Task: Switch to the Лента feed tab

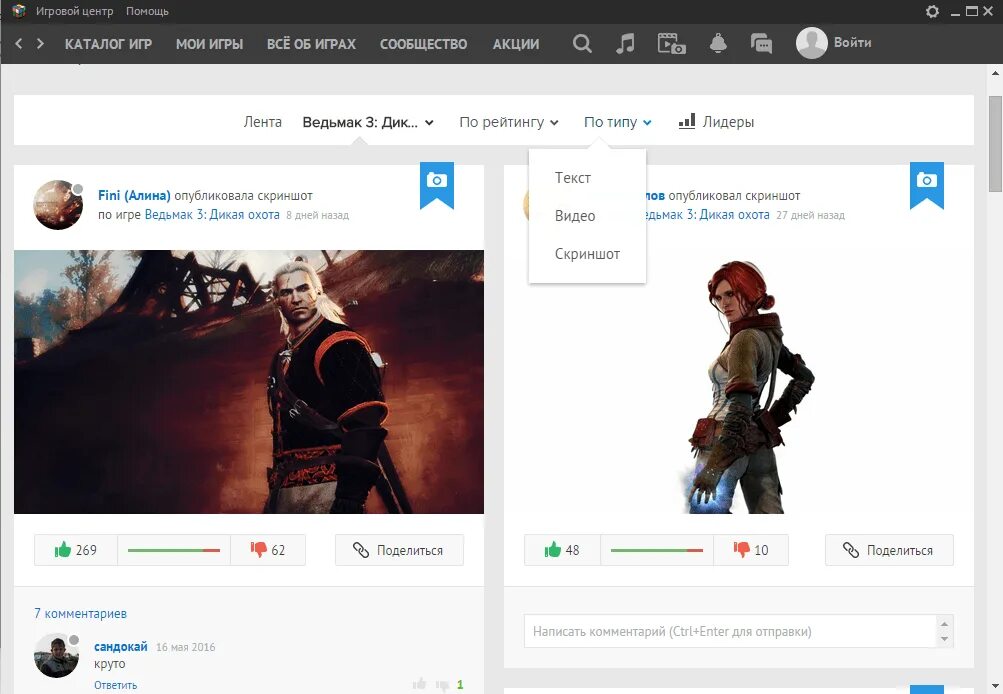Action: (x=262, y=122)
